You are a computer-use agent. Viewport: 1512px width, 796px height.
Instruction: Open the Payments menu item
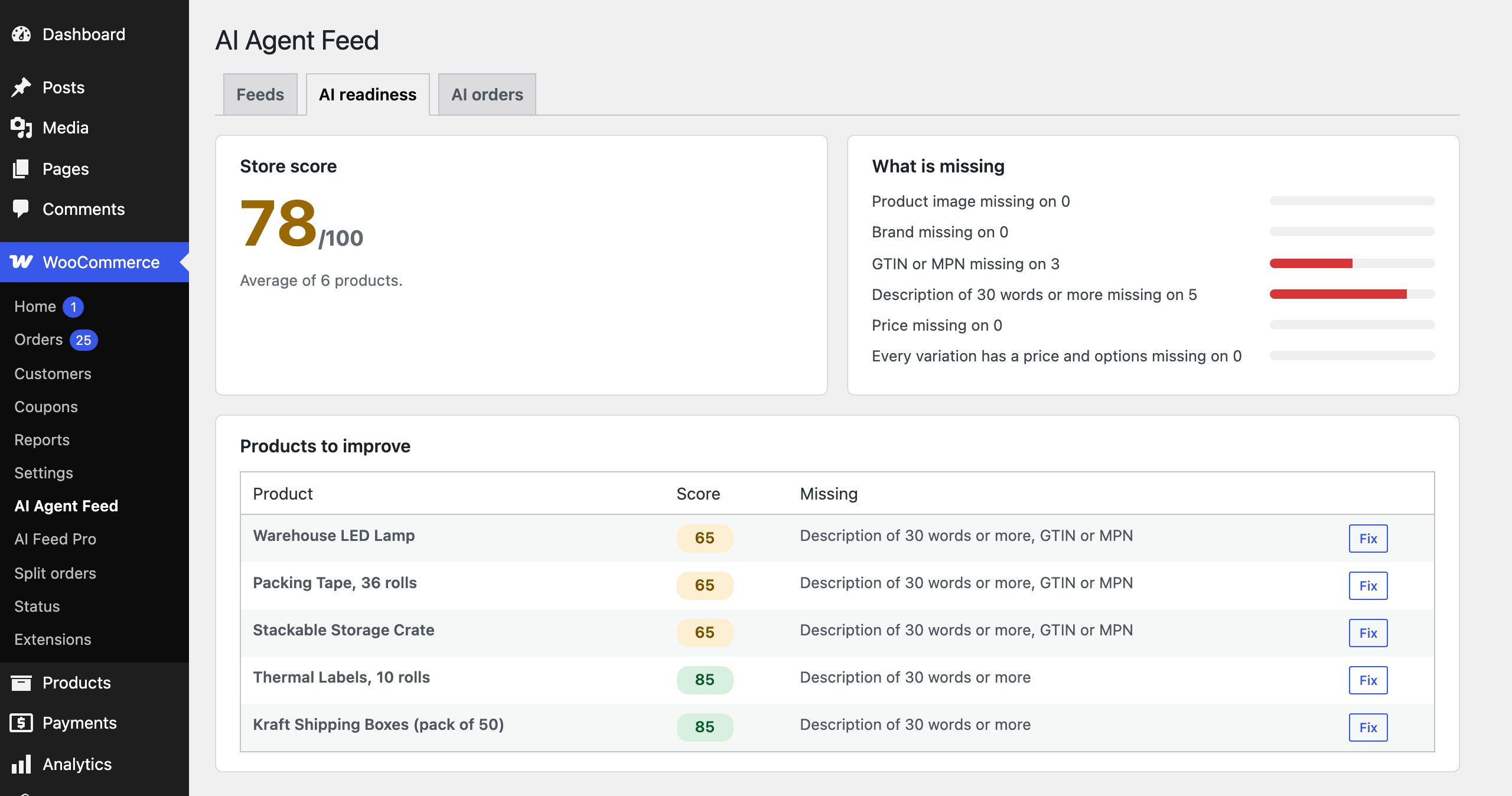[94, 723]
